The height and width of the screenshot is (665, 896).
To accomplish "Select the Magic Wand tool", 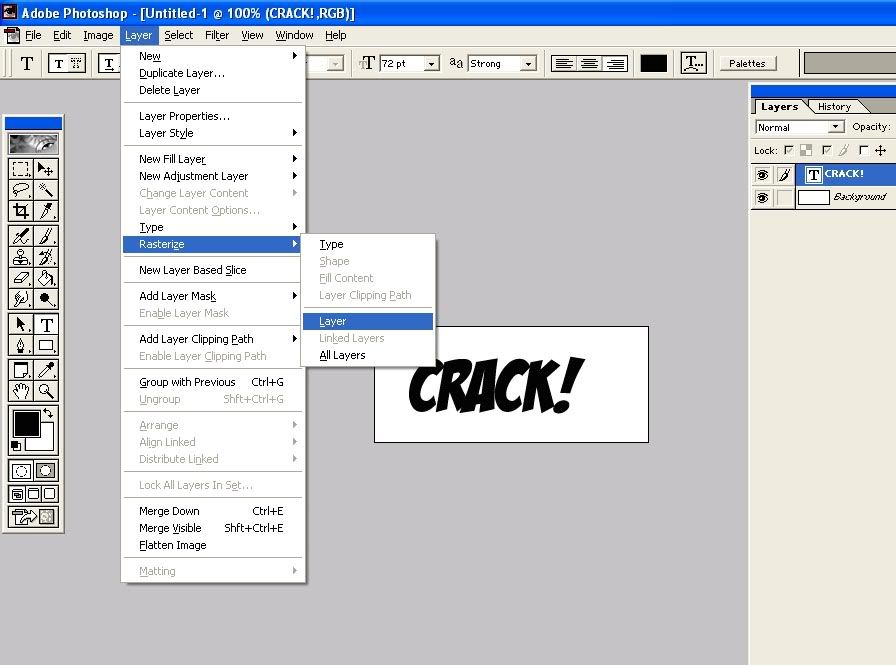I will point(46,190).
